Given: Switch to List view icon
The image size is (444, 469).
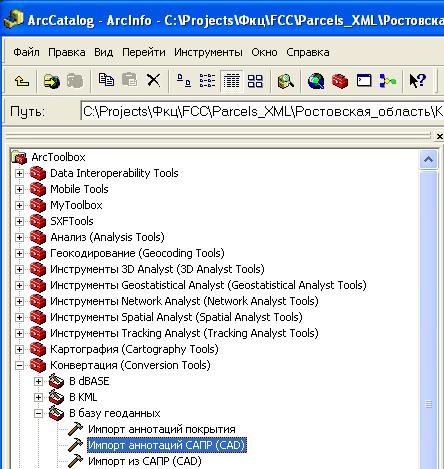Looking at the screenshot, I should coord(207,81).
